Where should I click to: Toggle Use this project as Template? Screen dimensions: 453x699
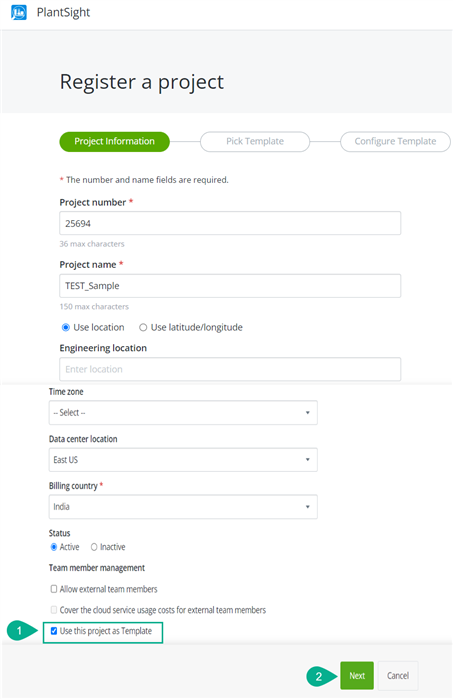tap(54, 631)
